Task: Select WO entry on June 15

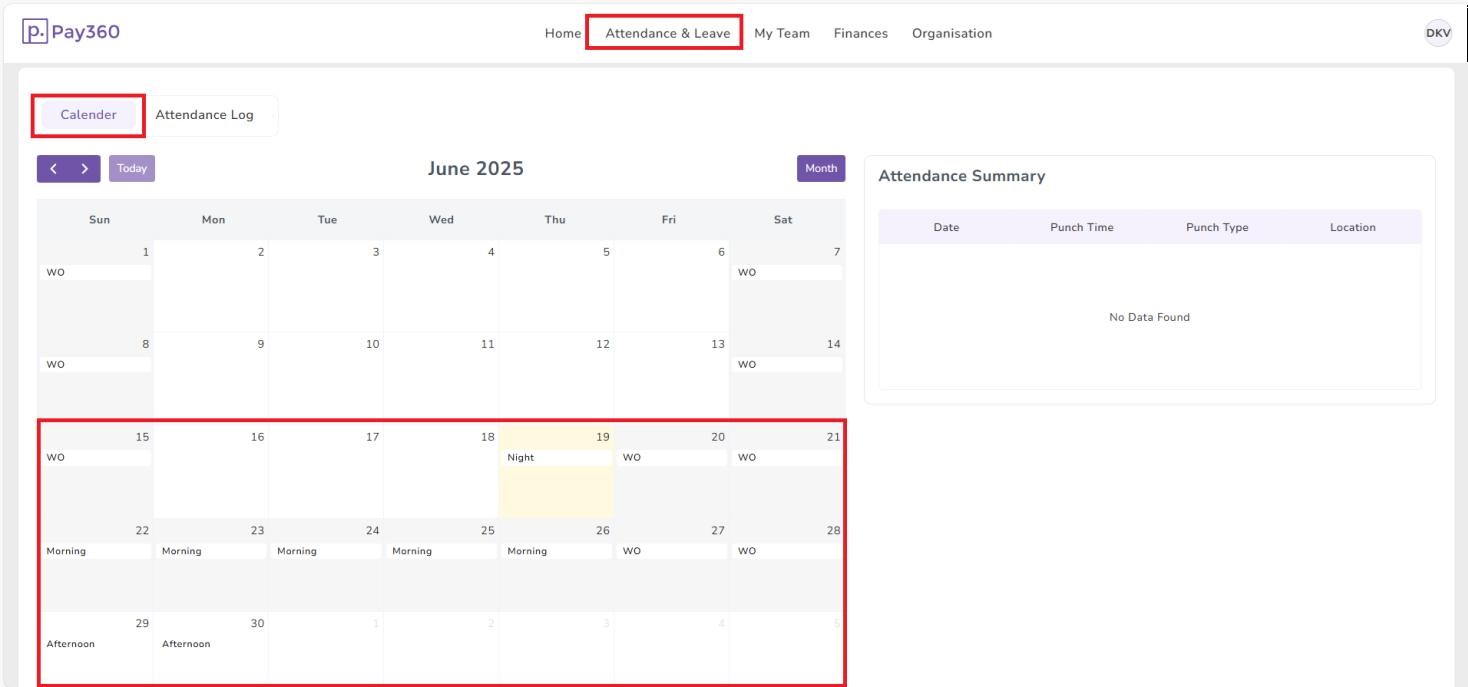Action: tap(96, 458)
